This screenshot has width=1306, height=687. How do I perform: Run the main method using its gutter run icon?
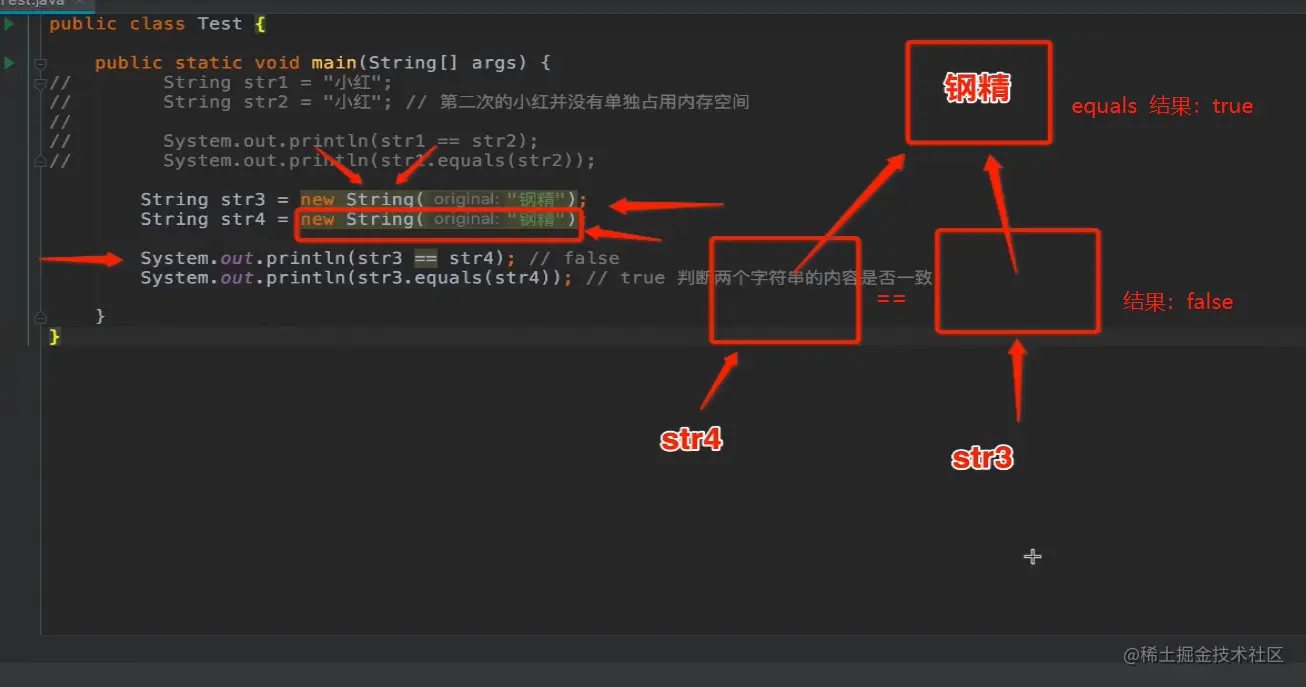pos(8,62)
